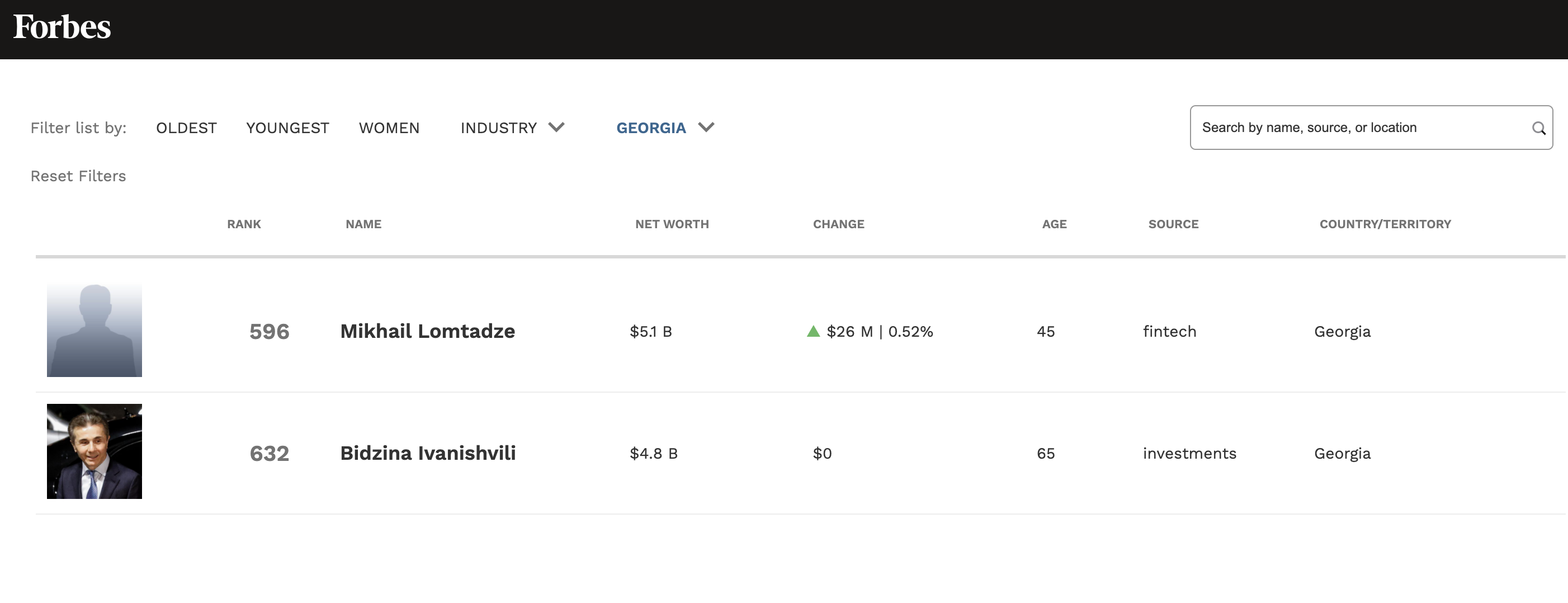Sort by NAME column header
Viewport: 1568px width, 603px height.
(x=363, y=224)
